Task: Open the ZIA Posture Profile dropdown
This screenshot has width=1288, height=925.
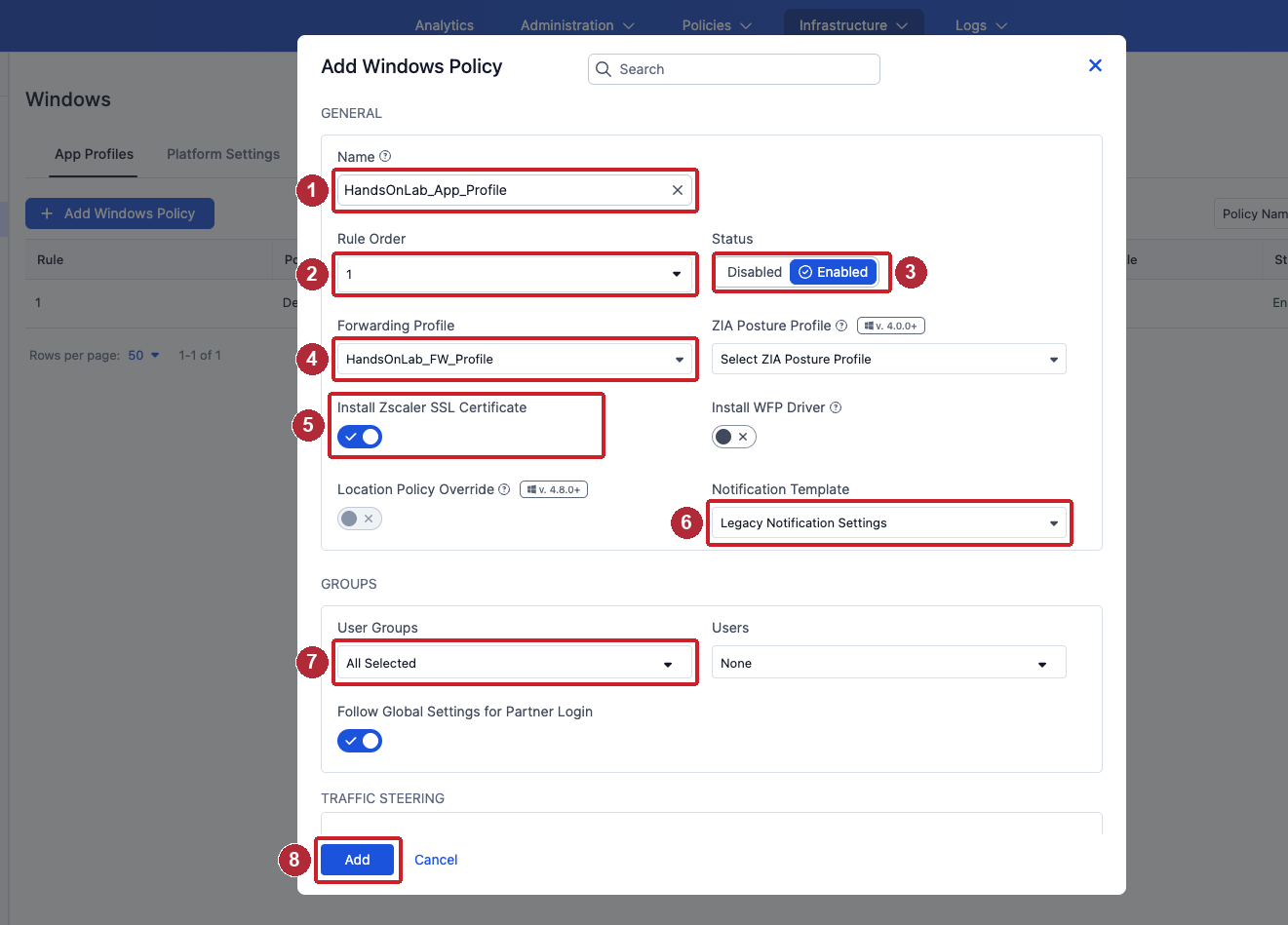Action: [889, 359]
